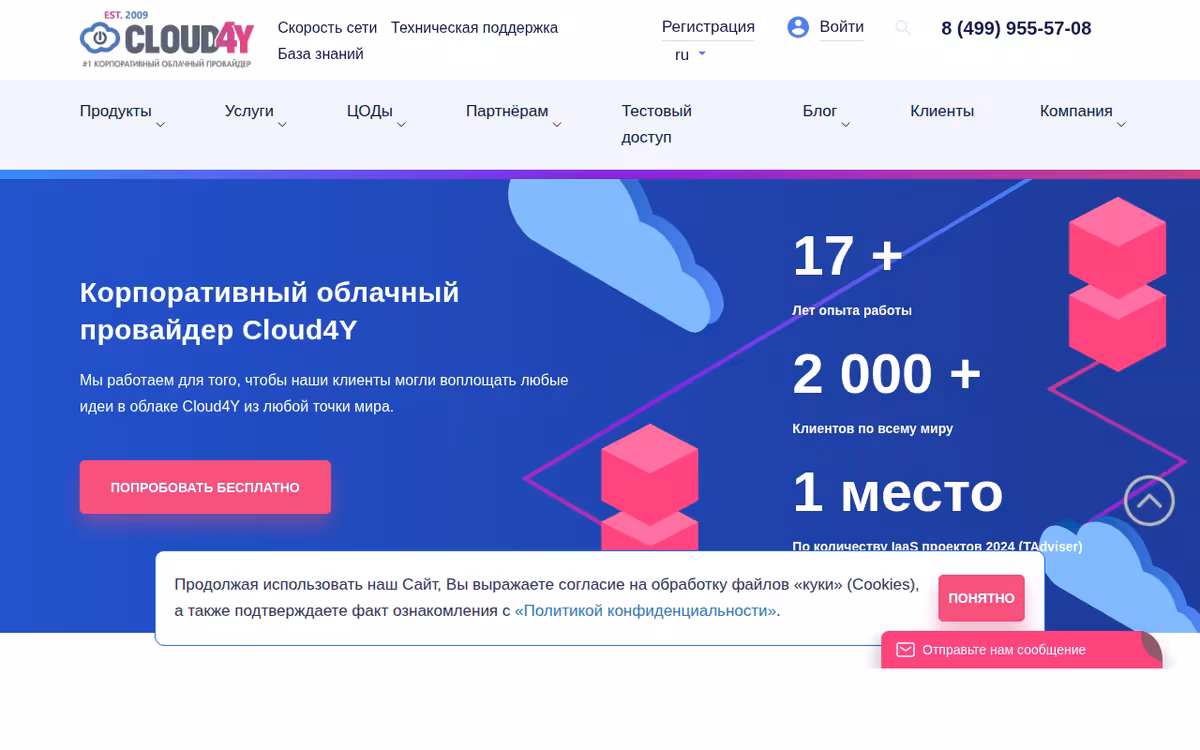The width and height of the screenshot is (1200, 750).
Task: Click the scroll-to-top arrow circle
Action: click(1149, 500)
